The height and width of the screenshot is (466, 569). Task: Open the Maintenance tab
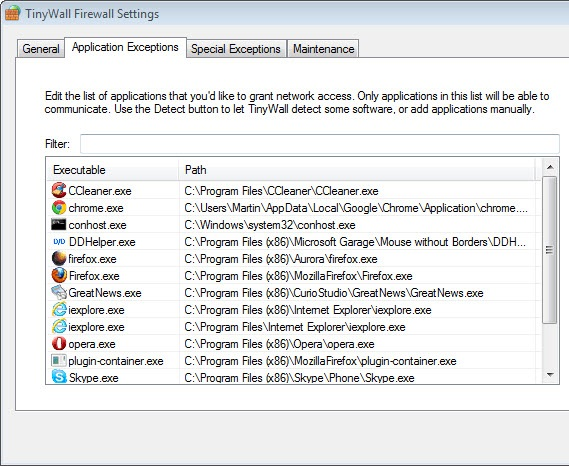(x=323, y=49)
